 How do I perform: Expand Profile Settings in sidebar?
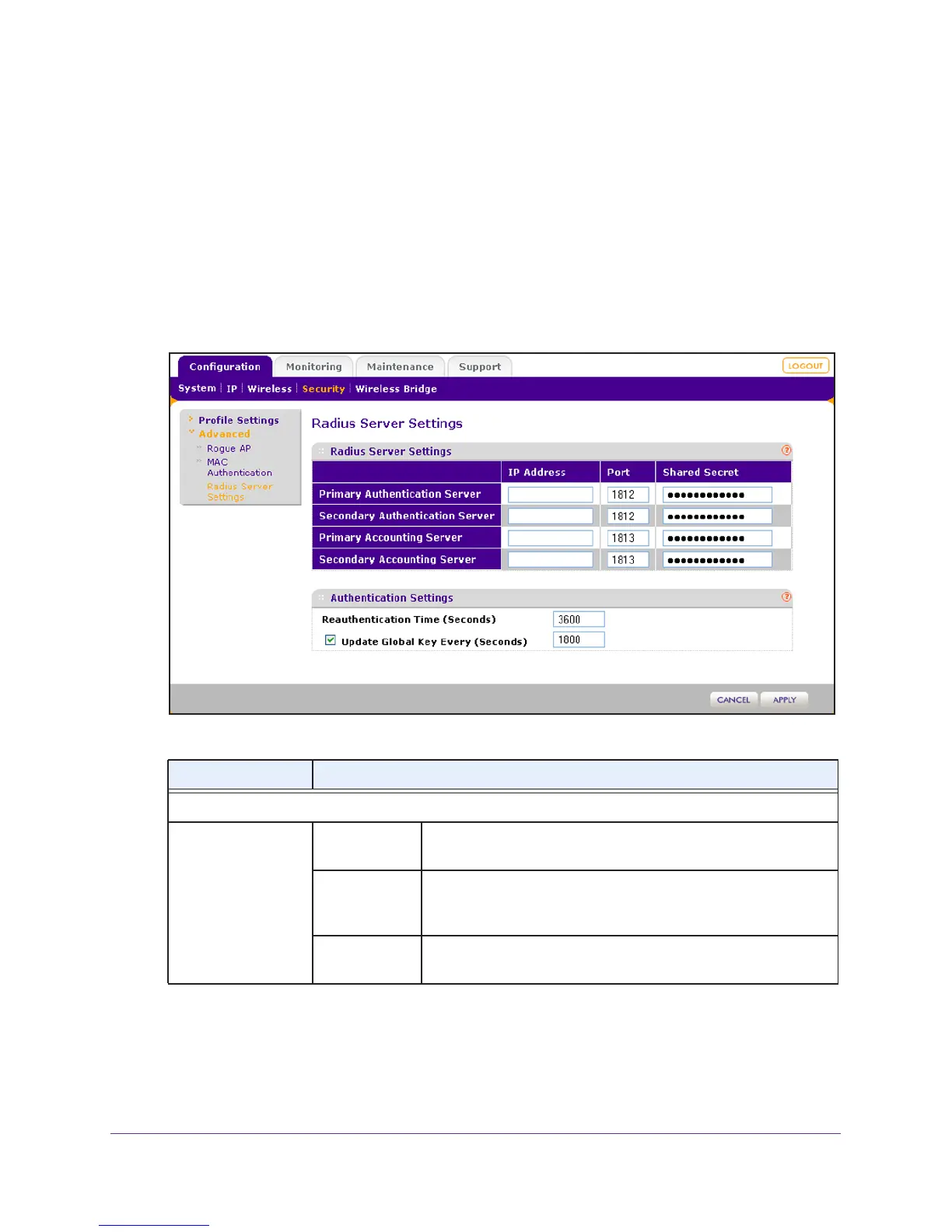click(x=238, y=420)
